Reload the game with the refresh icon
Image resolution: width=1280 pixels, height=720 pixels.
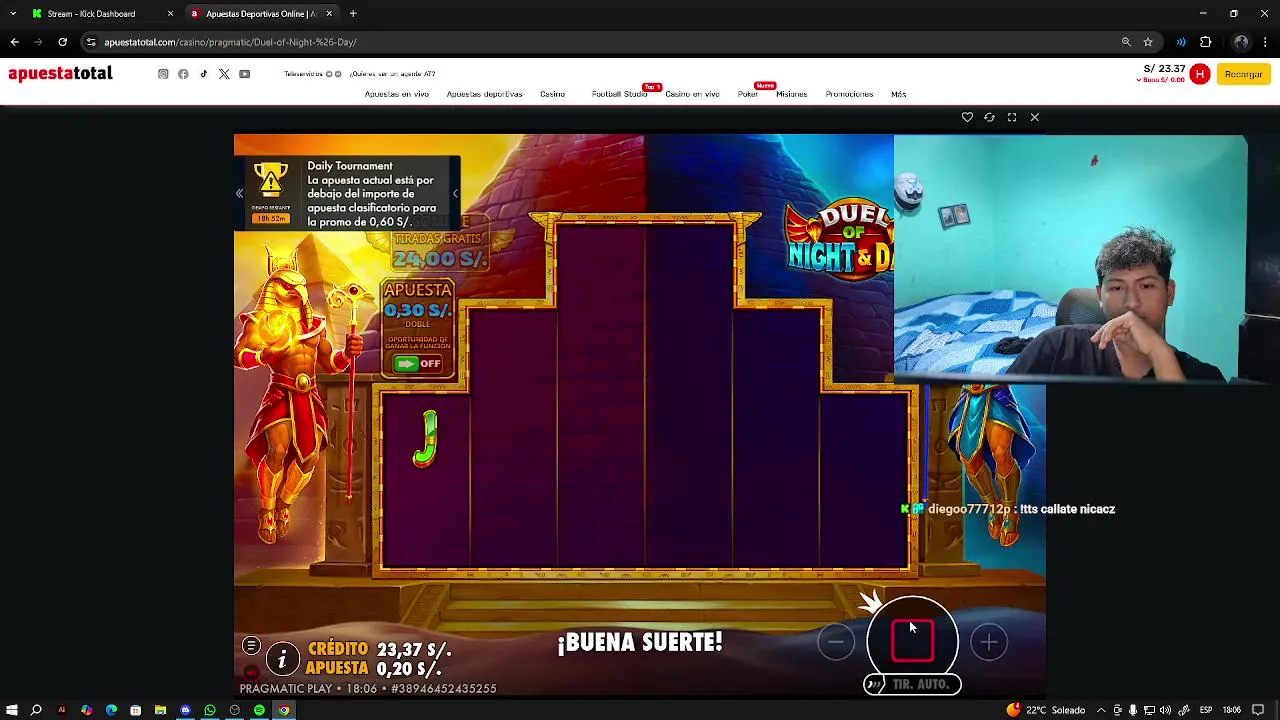click(989, 117)
